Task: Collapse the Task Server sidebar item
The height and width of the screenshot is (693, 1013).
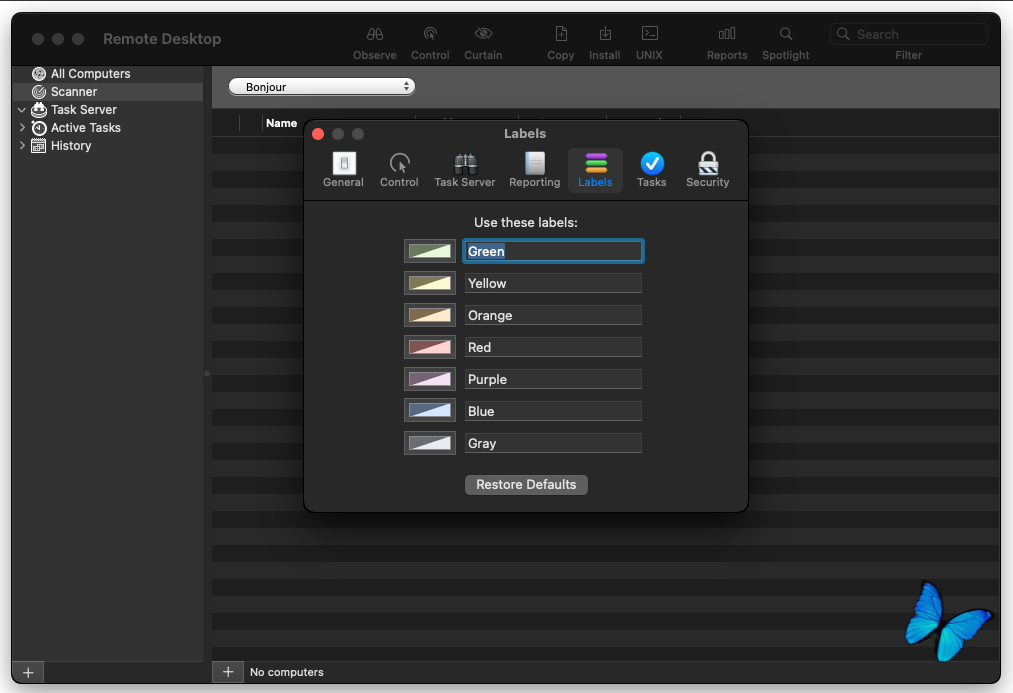Action: coord(22,110)
